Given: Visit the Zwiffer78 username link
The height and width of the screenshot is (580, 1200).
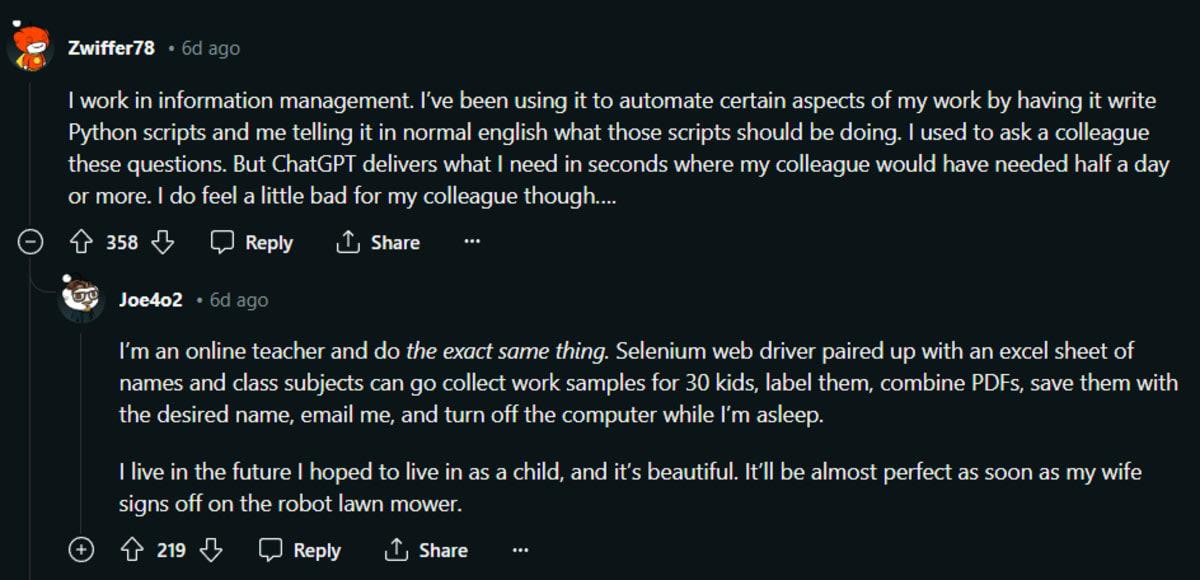Looking at the screenshot, I should coord(110,47).
